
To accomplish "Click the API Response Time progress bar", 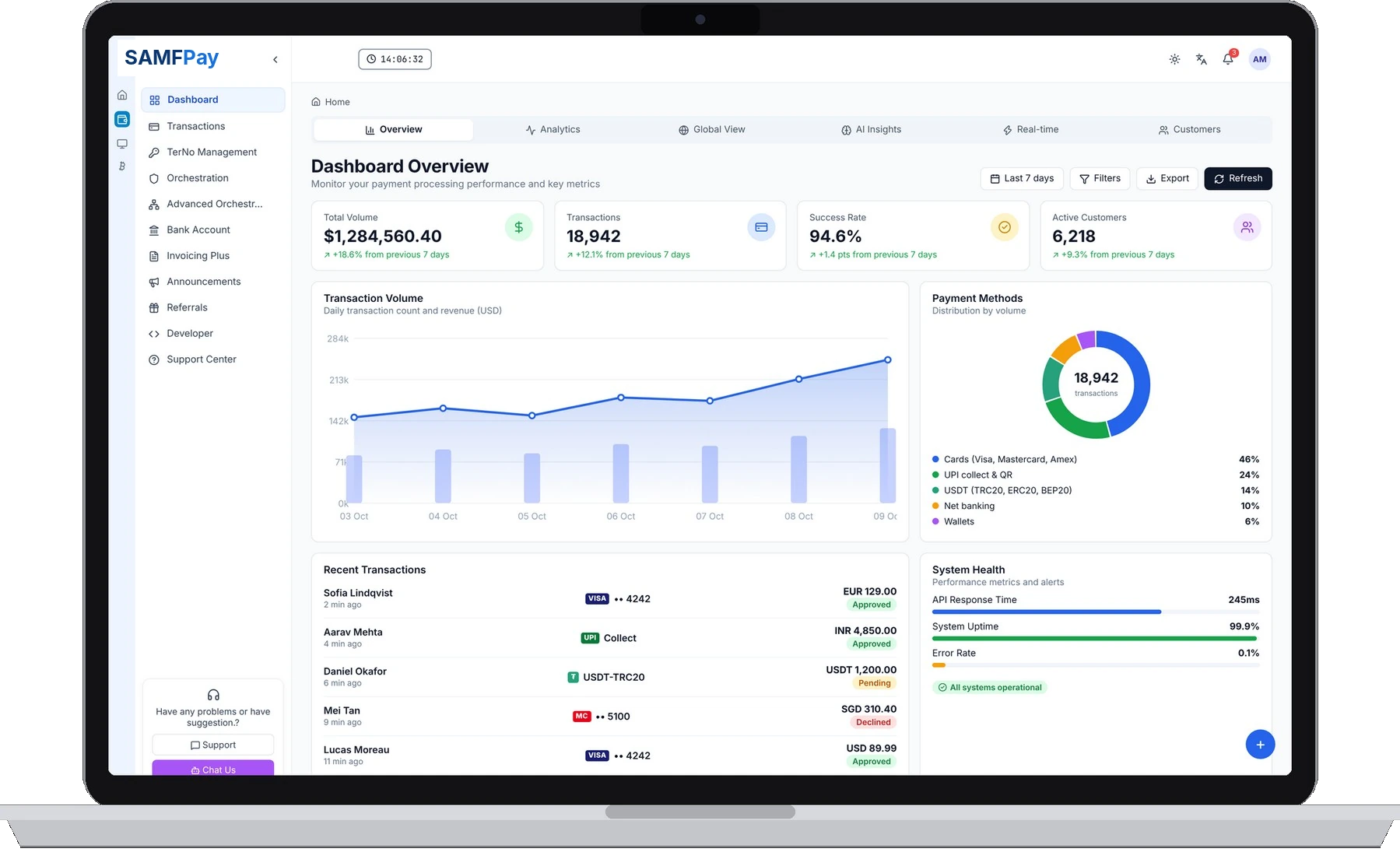I will tap(1096, 612).
